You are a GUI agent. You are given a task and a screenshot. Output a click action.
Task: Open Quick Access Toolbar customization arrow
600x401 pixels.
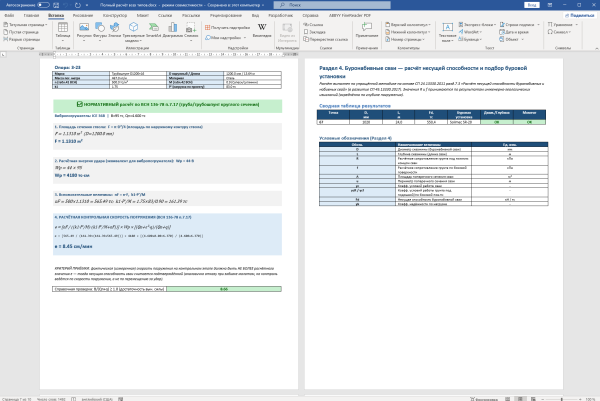click(x=87, y=5)
